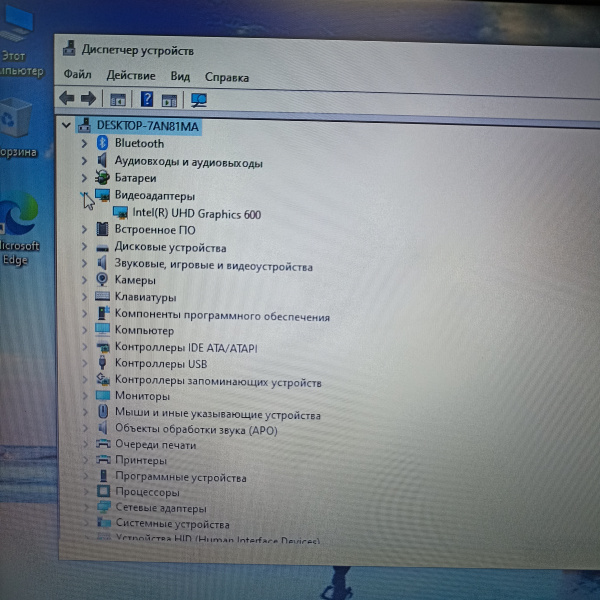This screenshot has height=600, width=600.
Task: Click the monitor icon beside Мониторы
Action: pyautogui.click(x=103, y=395)
